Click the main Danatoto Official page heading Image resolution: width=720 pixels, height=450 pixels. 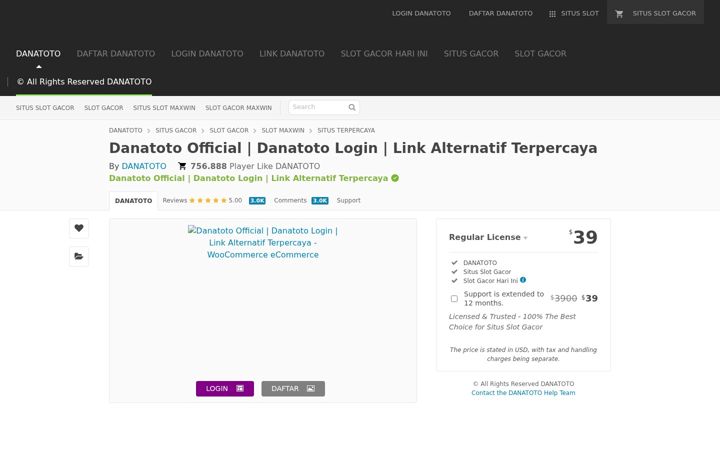click(353, 148)
